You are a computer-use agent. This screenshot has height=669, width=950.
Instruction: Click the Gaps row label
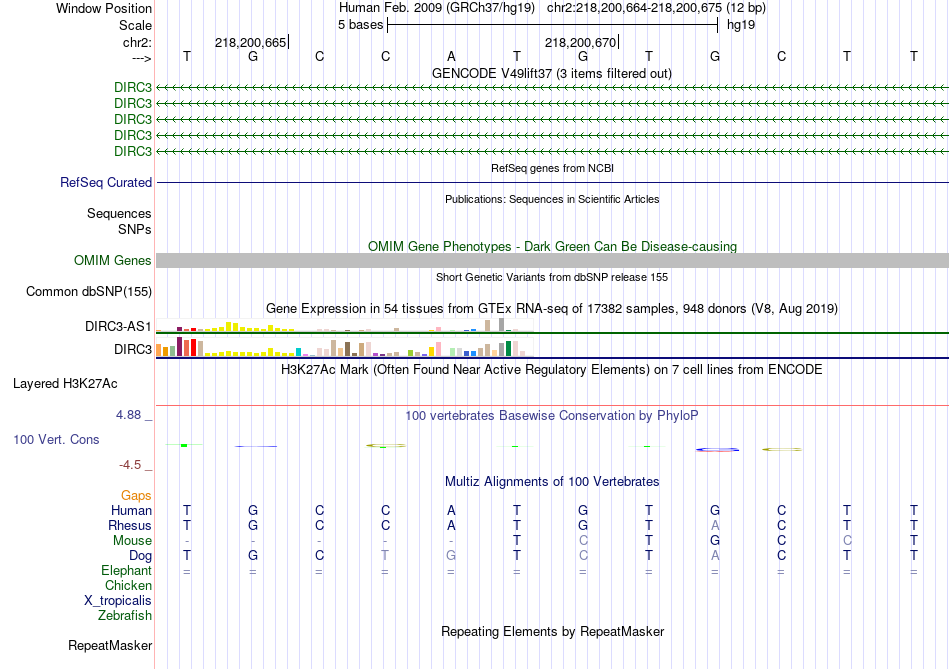[136, 496]
